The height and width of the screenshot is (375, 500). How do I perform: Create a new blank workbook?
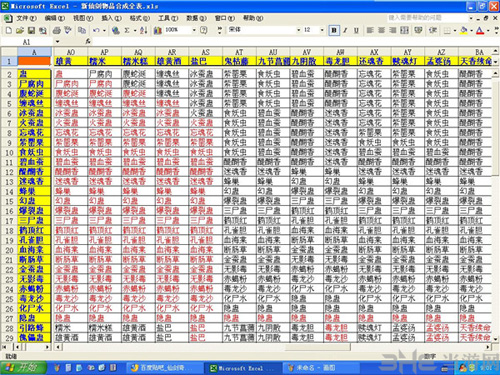tap(9, 31)
